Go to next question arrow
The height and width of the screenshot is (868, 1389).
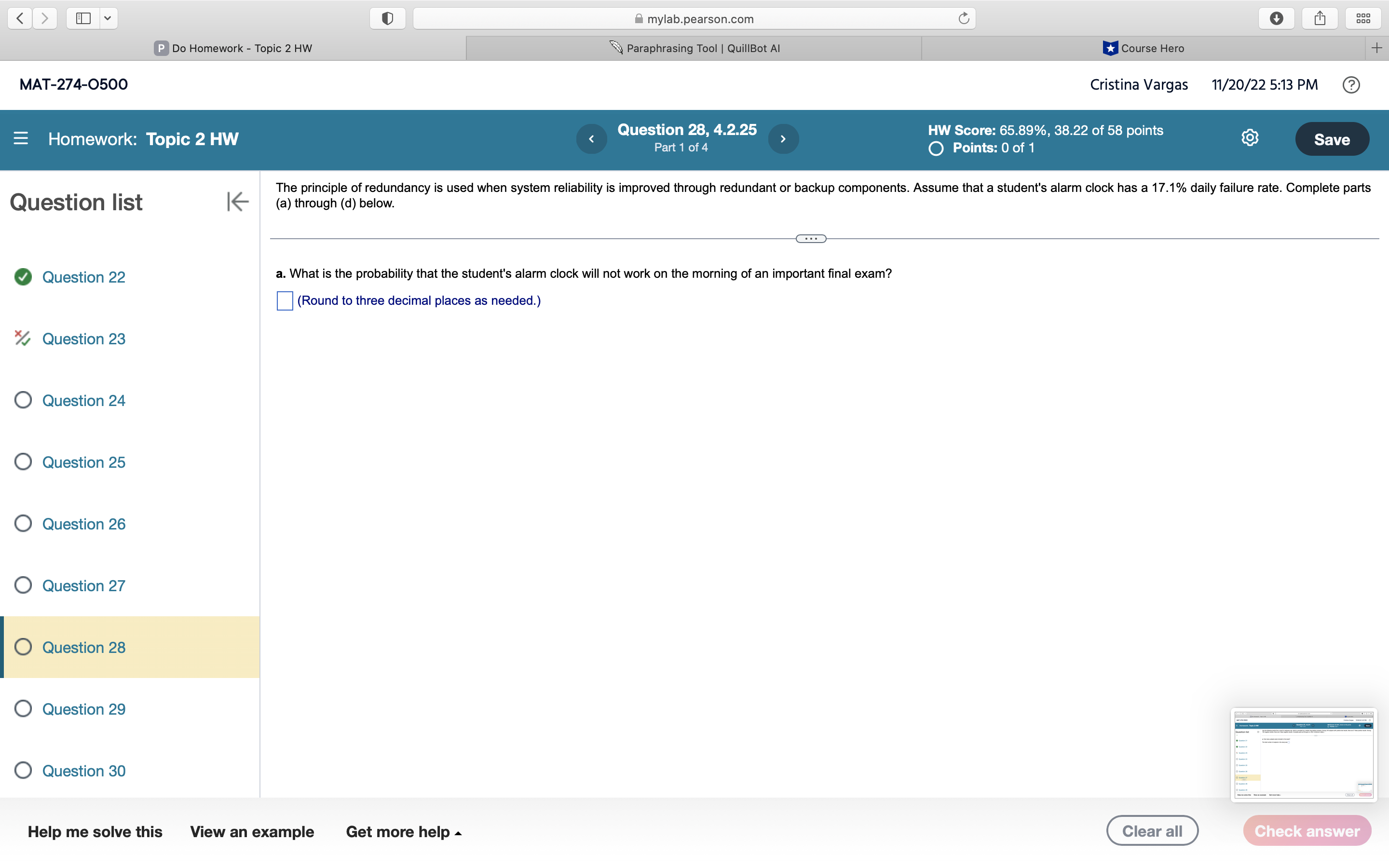(783, 139)
